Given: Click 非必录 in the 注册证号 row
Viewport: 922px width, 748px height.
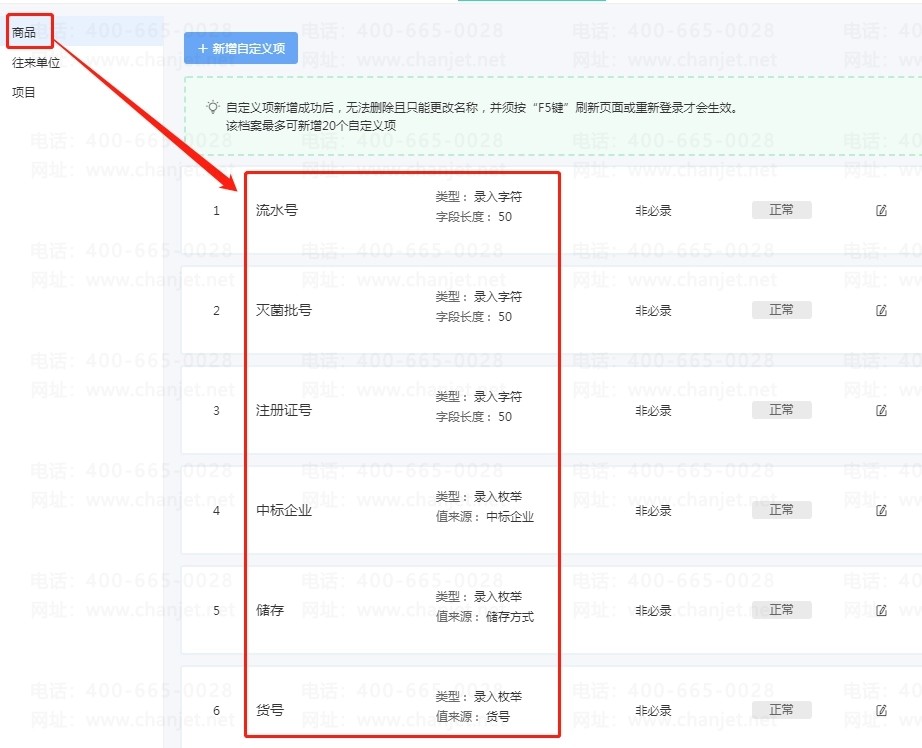Looking at the screenshot, I should (x=653, y=410).
